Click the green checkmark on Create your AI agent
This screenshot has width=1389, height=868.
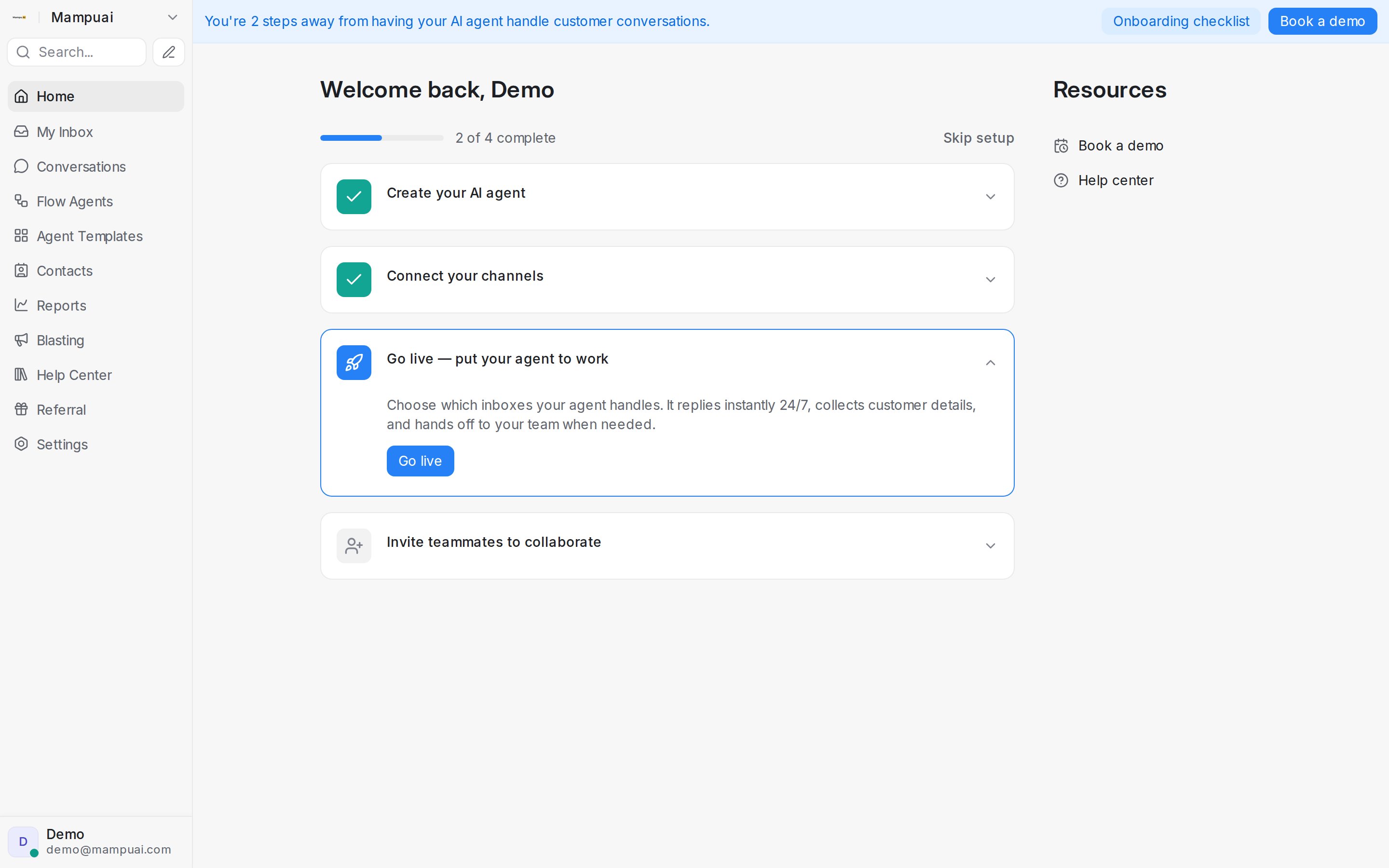pos(354,197)
